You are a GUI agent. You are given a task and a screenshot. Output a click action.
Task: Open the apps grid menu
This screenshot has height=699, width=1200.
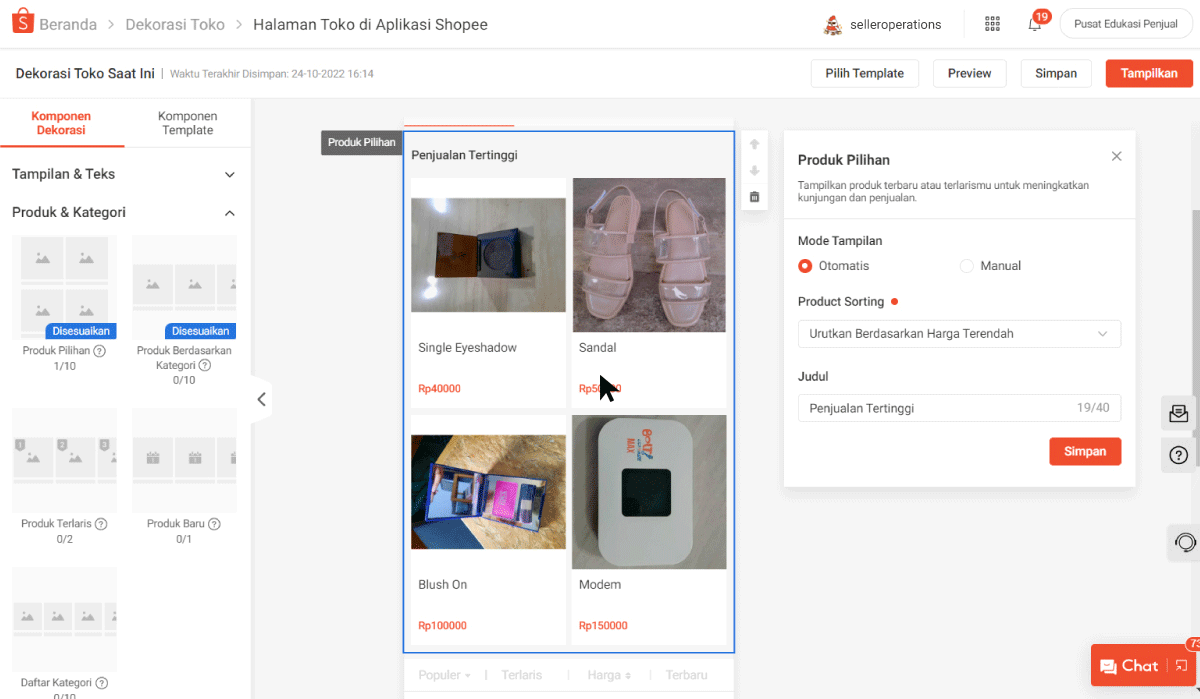[992, 24]
